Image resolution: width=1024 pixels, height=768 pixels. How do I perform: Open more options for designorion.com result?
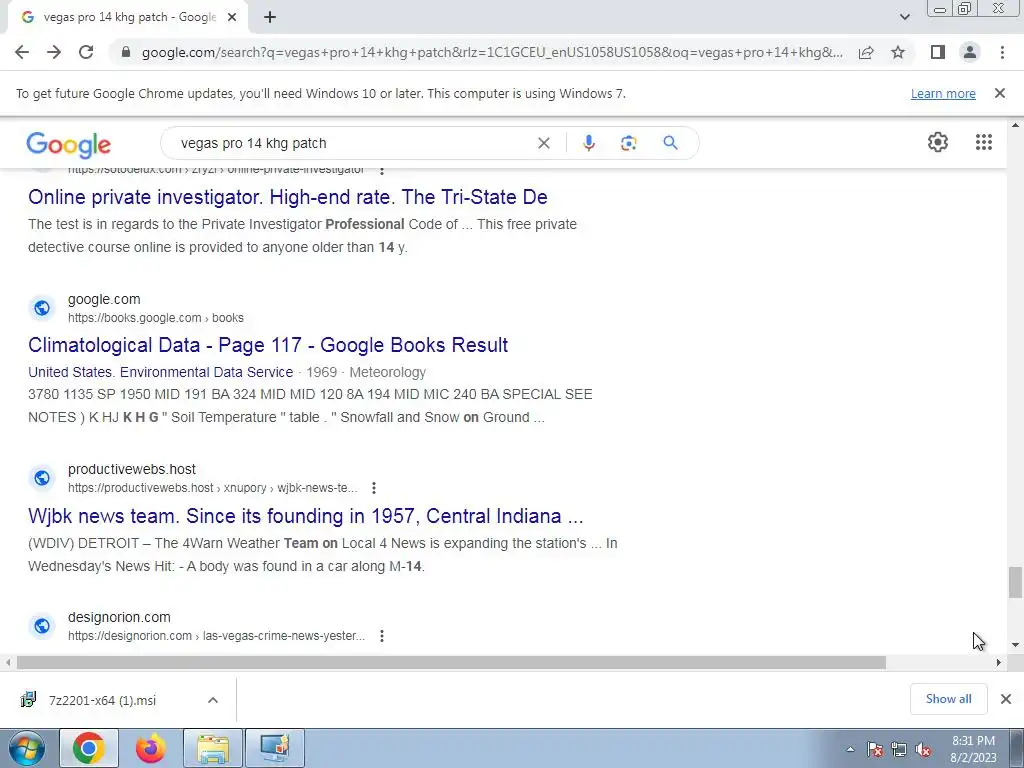coord(381,635)
